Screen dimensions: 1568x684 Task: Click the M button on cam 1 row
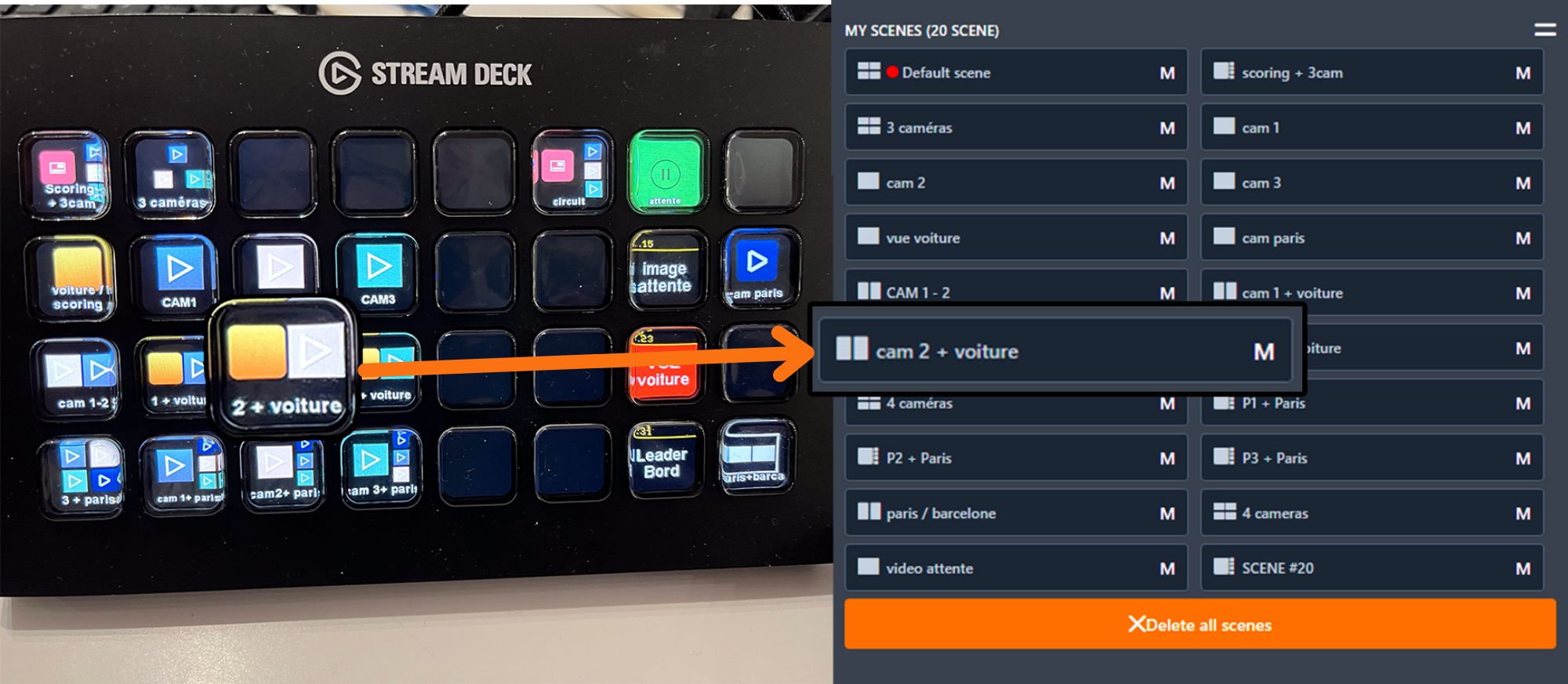1523,128
